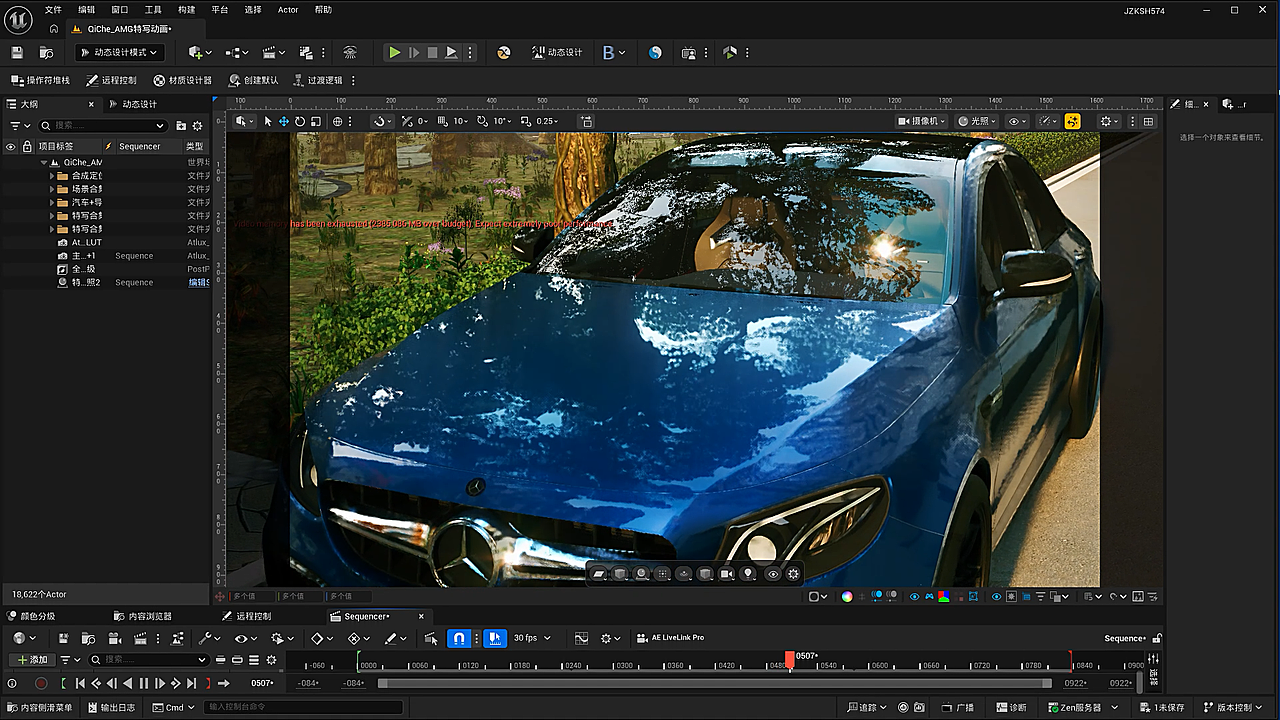
Task: Click the 创建默认 button
Action: pos(254,80)
